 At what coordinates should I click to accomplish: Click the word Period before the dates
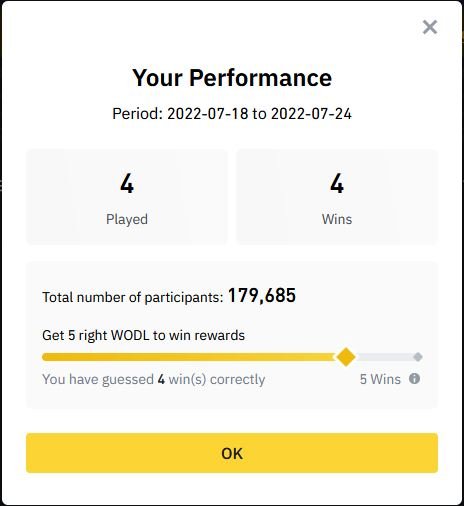point(138,114)
